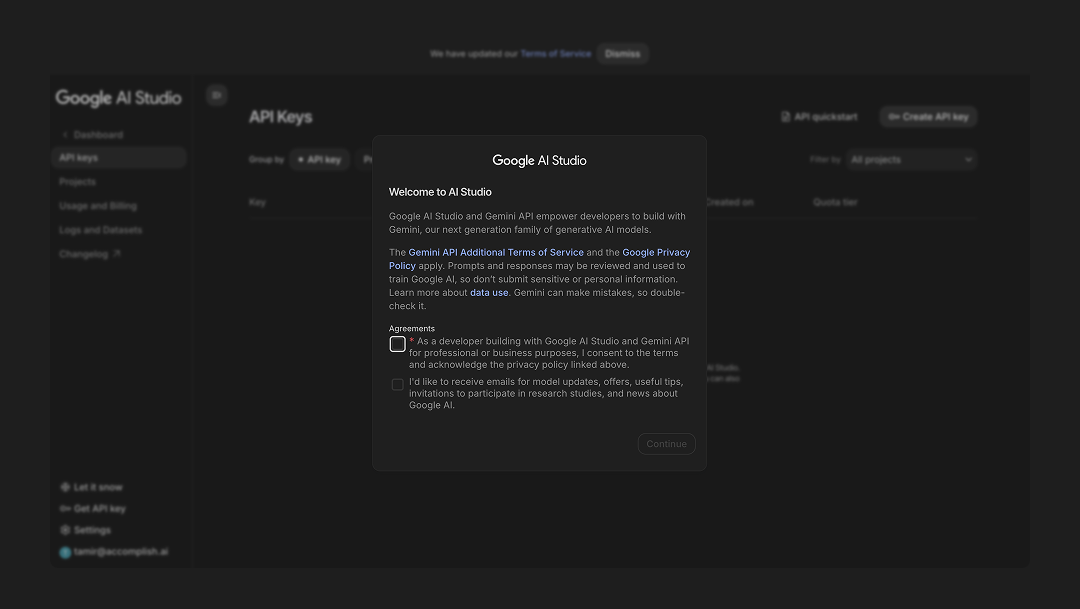Image resolution: width=1080 pixels, height=609 pixels.
Task: Open the API quickstart document link
Action: click(819, 117)
